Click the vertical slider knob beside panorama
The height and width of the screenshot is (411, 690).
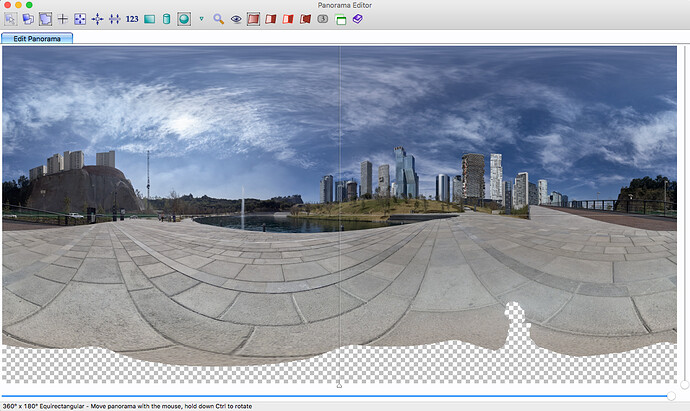[685, 385]
